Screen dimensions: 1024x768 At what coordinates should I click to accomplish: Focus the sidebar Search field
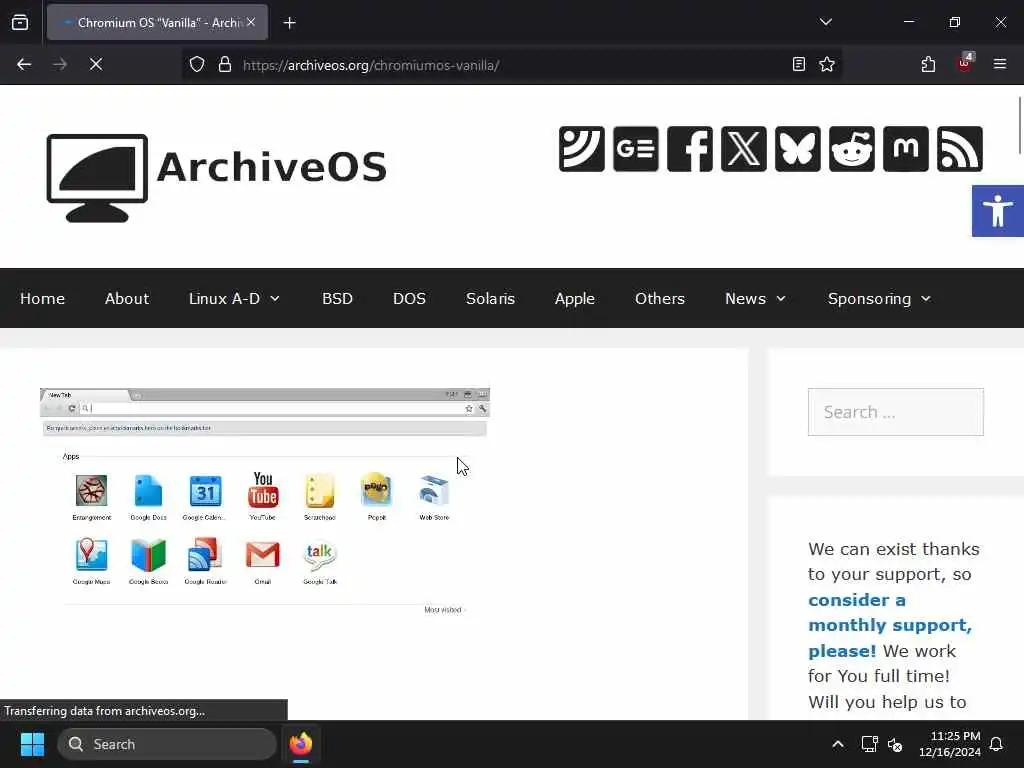(x=895, y=412)
